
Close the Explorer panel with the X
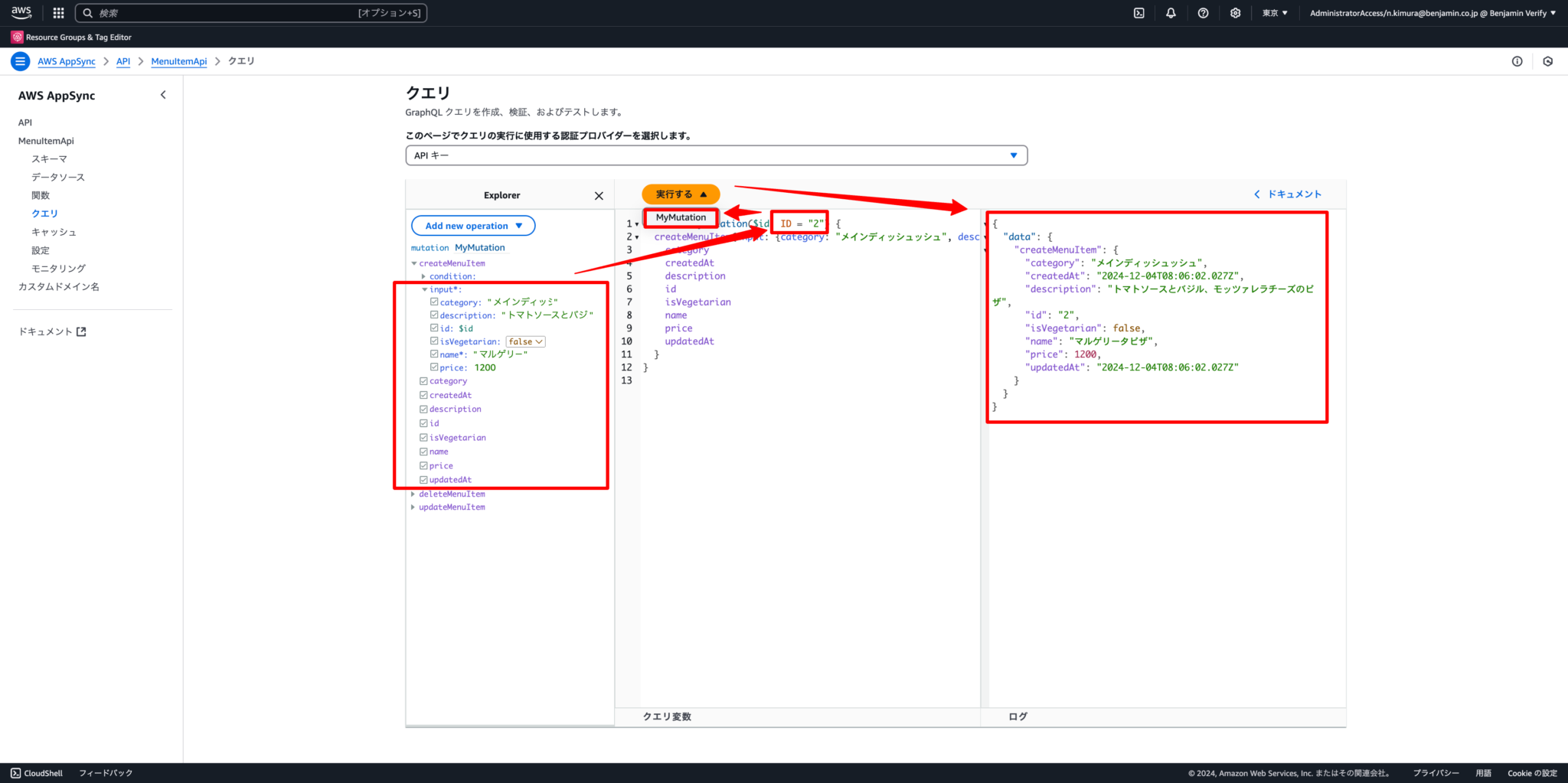599,196
